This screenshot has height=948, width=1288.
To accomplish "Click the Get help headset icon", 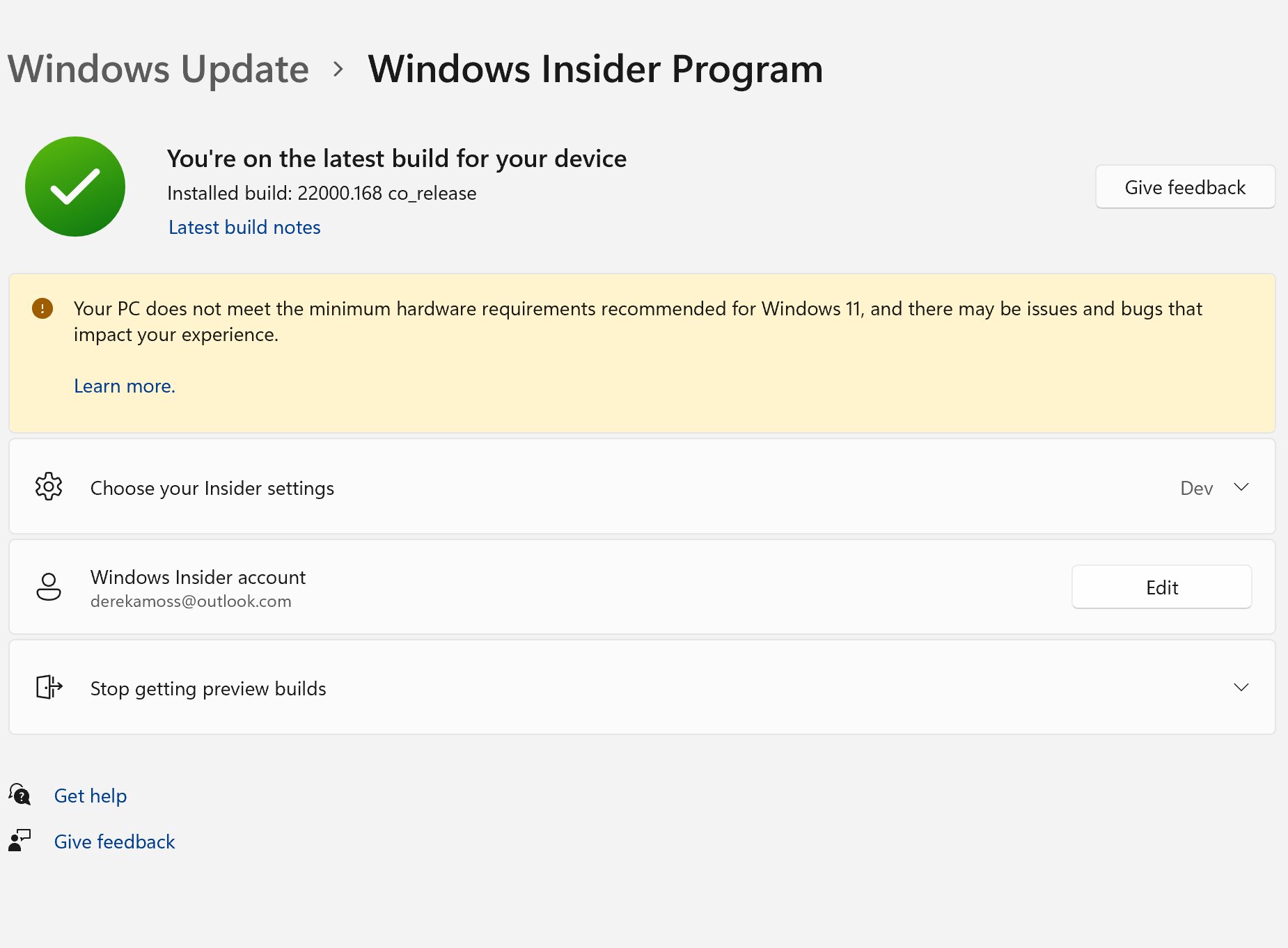I will point(20,794).
